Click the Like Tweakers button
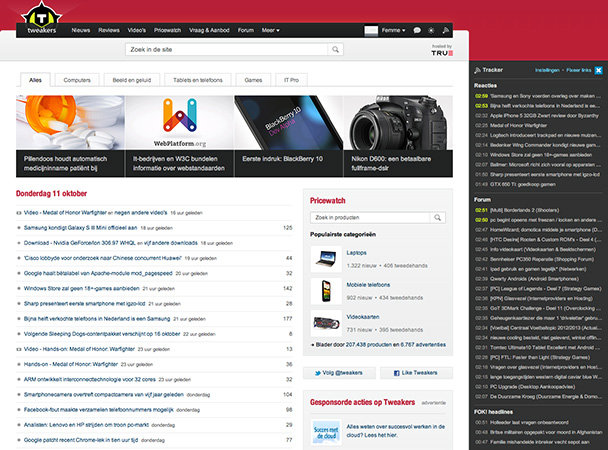Viewport: 608px width, 450px height. (416, 373)
